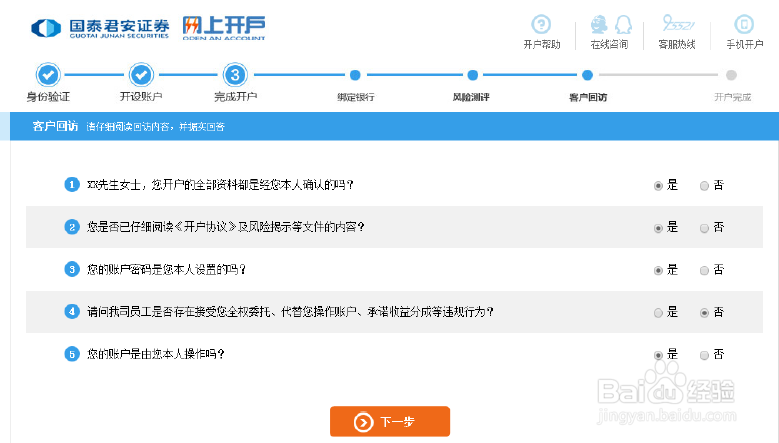Click question text 您的账户是由您本人操作吗
This screenshot has width=779, height=443.
[x=156, y=354]
